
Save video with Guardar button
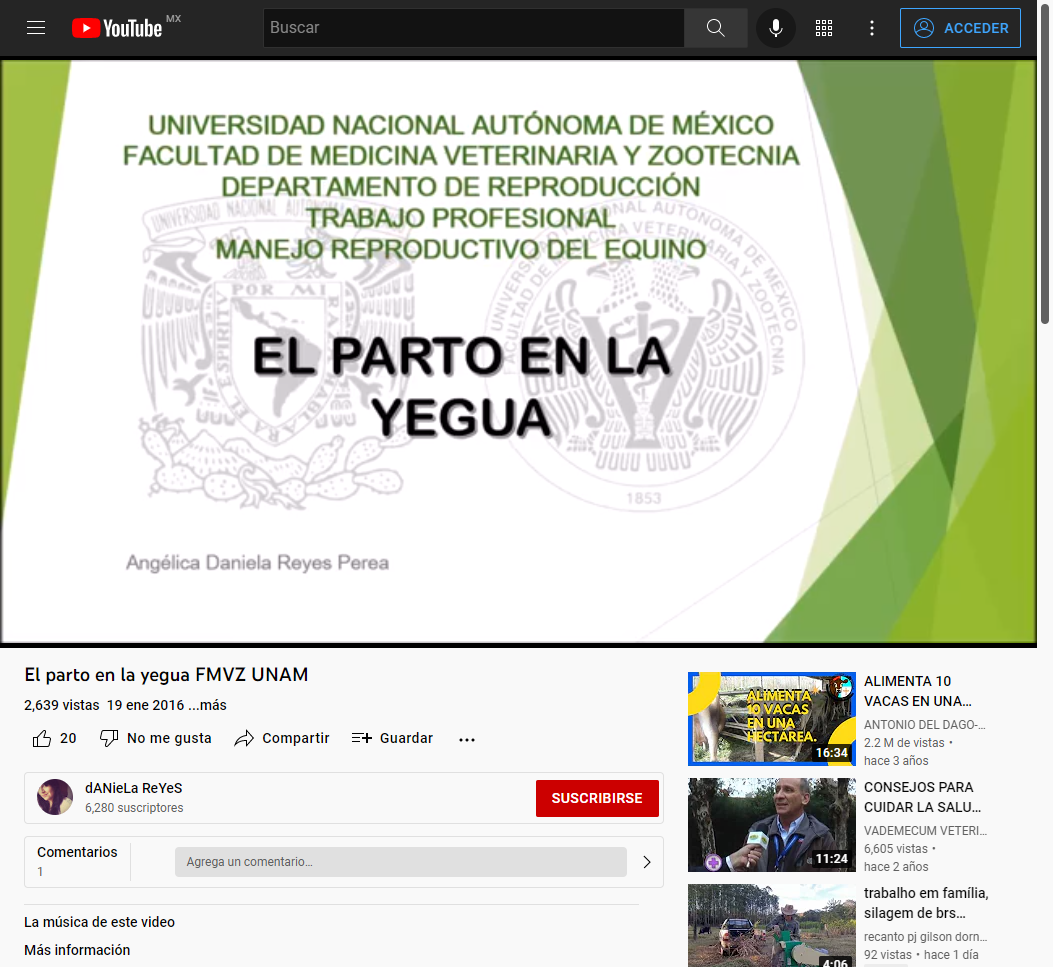[x=392, y=739]
